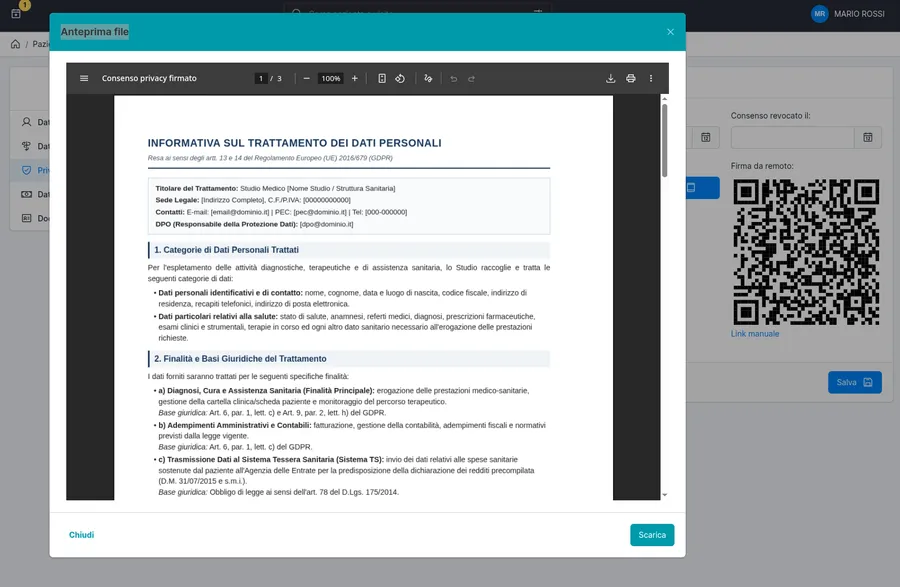Click the PDF vertical scrollbar thumb
Viewport: 900px width, 587px height.
(665, 141)
